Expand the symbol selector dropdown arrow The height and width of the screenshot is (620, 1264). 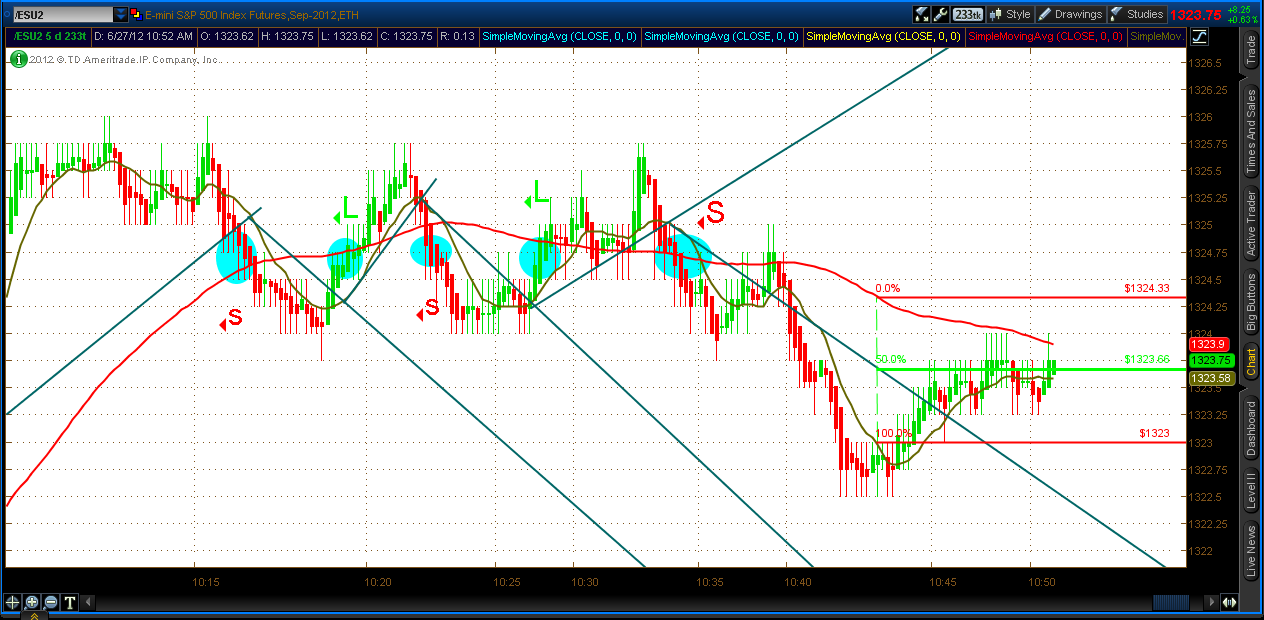[121, 14]
